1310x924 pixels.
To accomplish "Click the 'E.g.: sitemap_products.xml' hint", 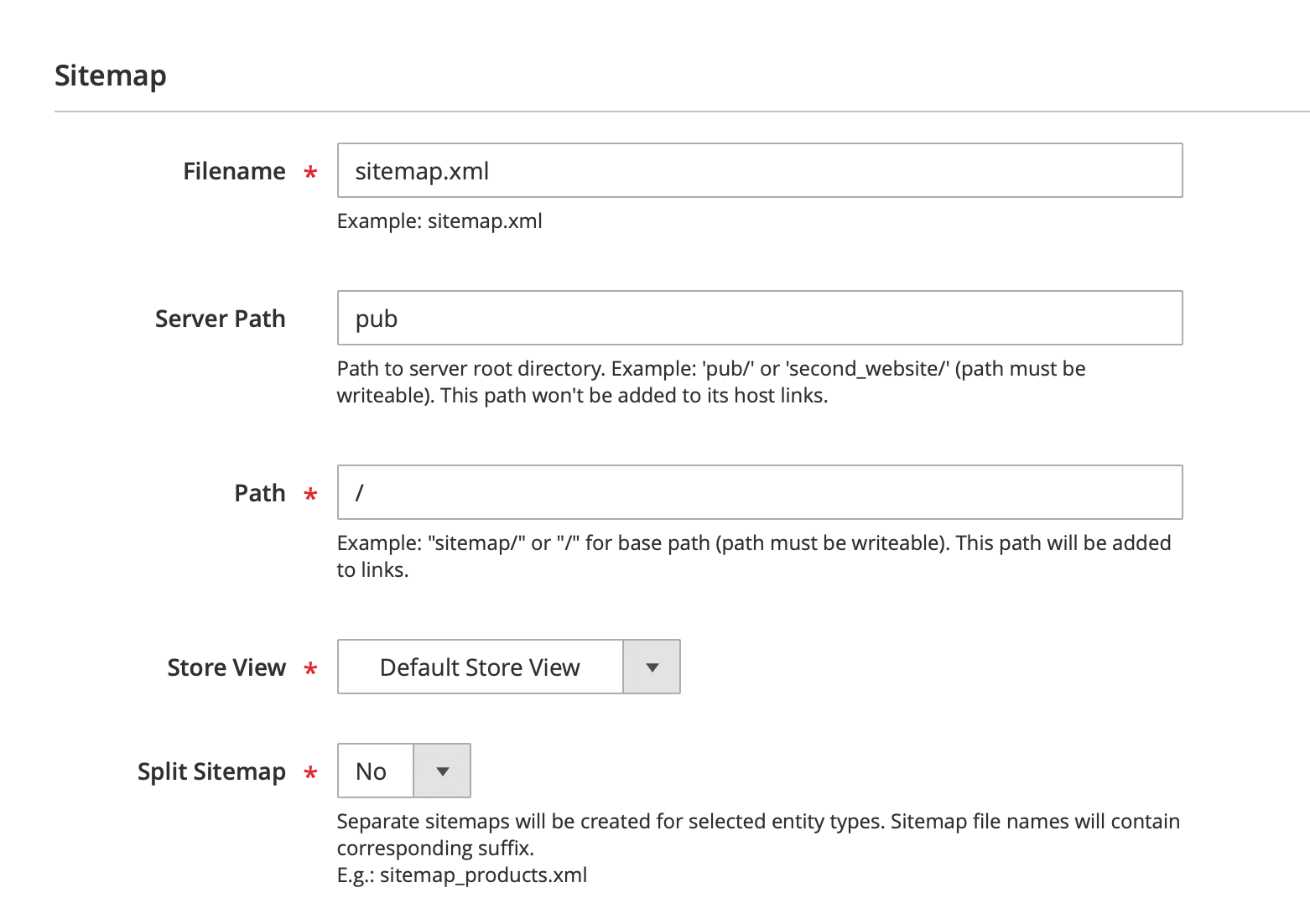I will click(462, 875).
